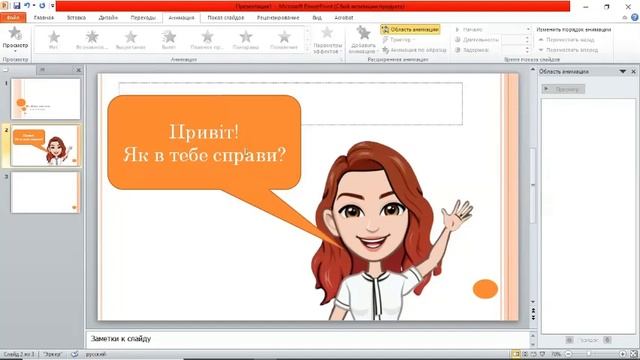Click the zoom slider handle

589,354
